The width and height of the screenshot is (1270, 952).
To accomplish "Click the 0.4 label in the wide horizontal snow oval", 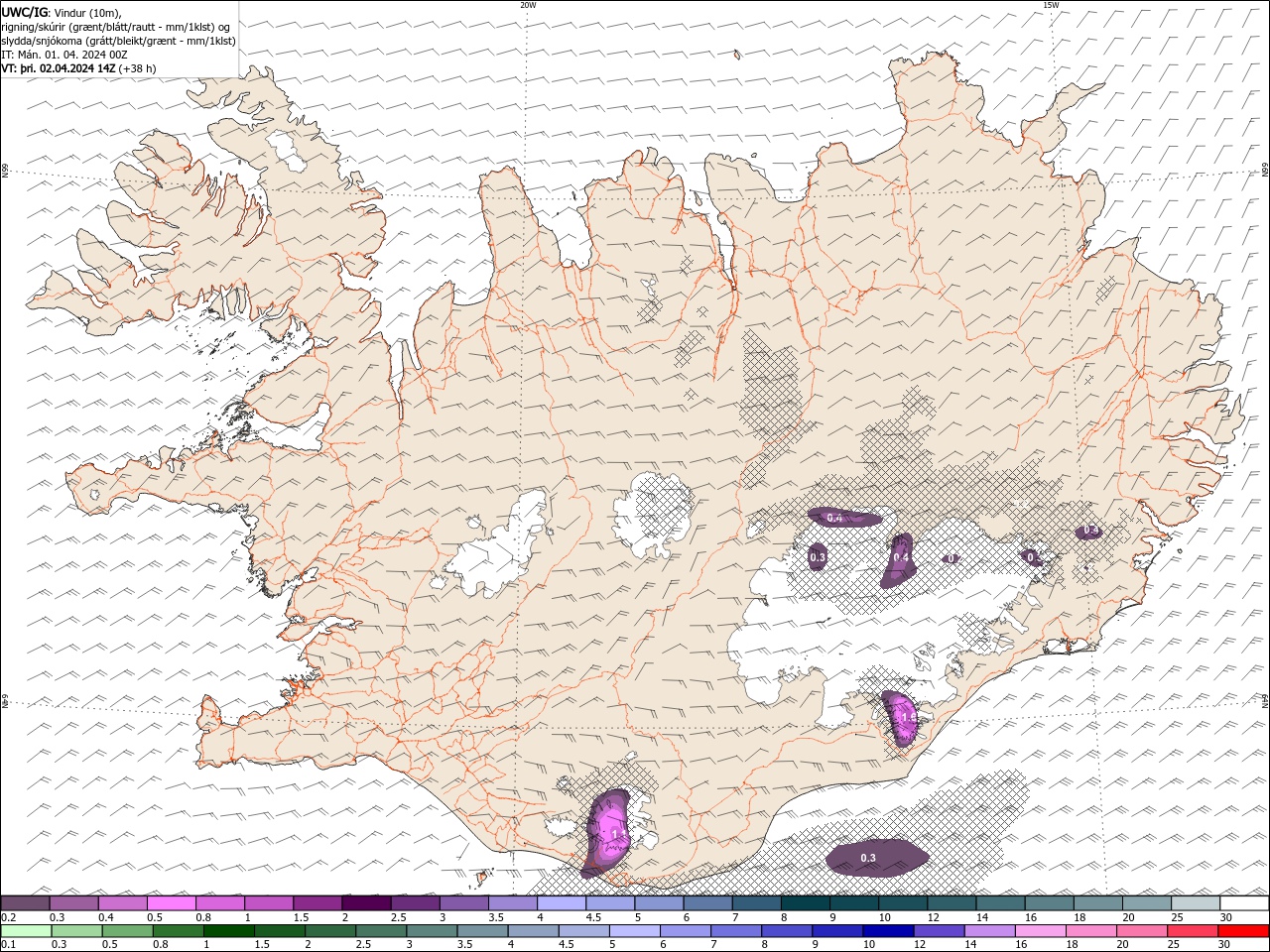I will click(834, 519).
